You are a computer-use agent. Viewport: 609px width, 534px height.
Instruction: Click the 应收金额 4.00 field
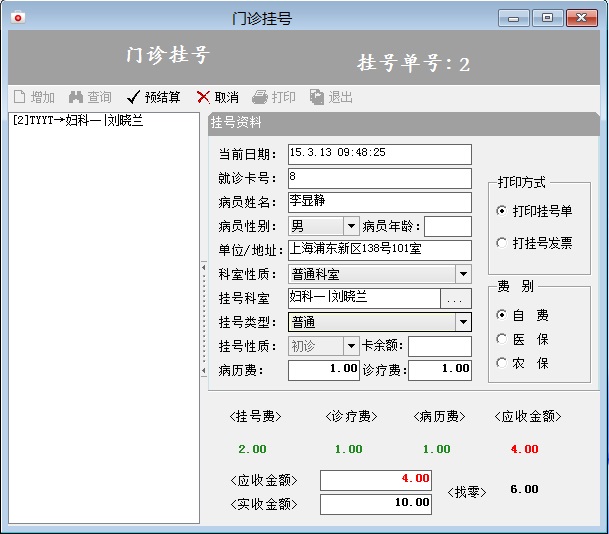376,480
